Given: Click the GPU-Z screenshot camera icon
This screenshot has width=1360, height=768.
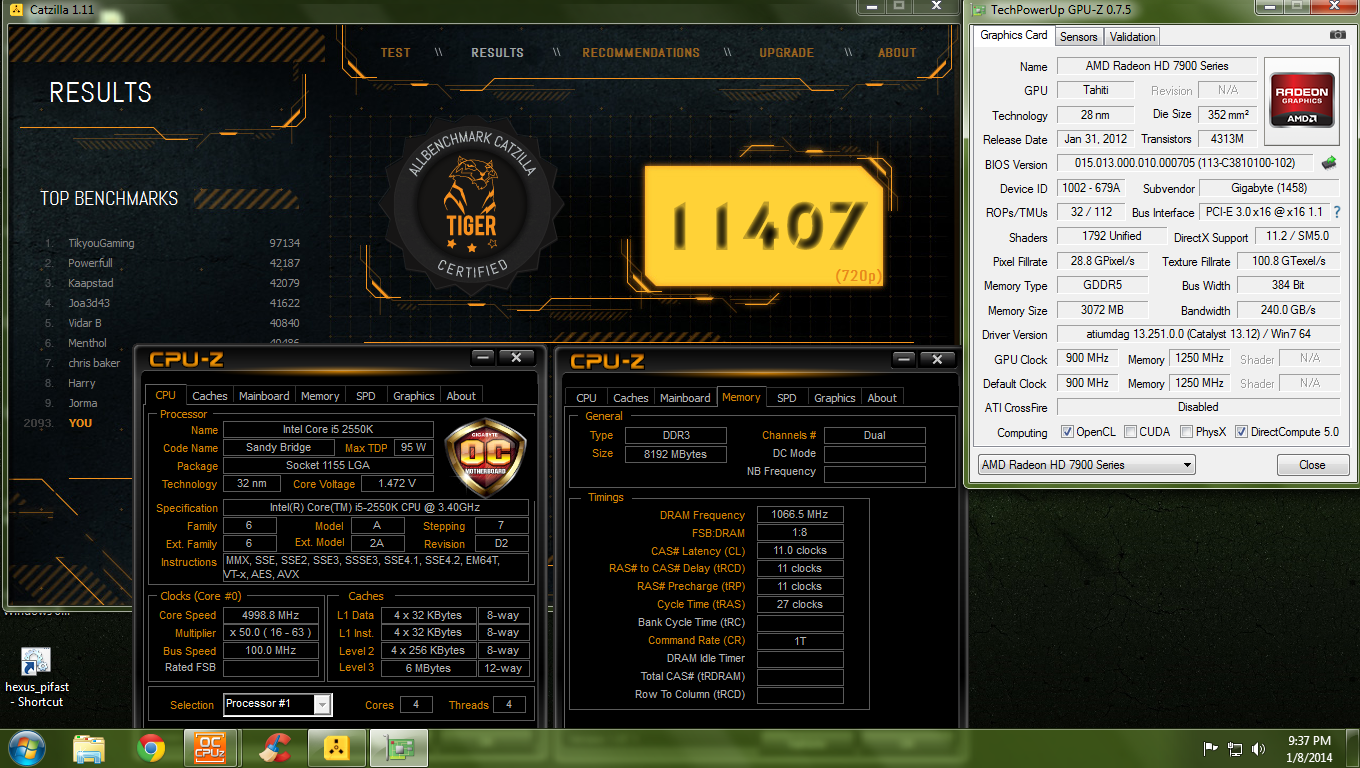Looking at the screenshot, I should pos(1338,35).
